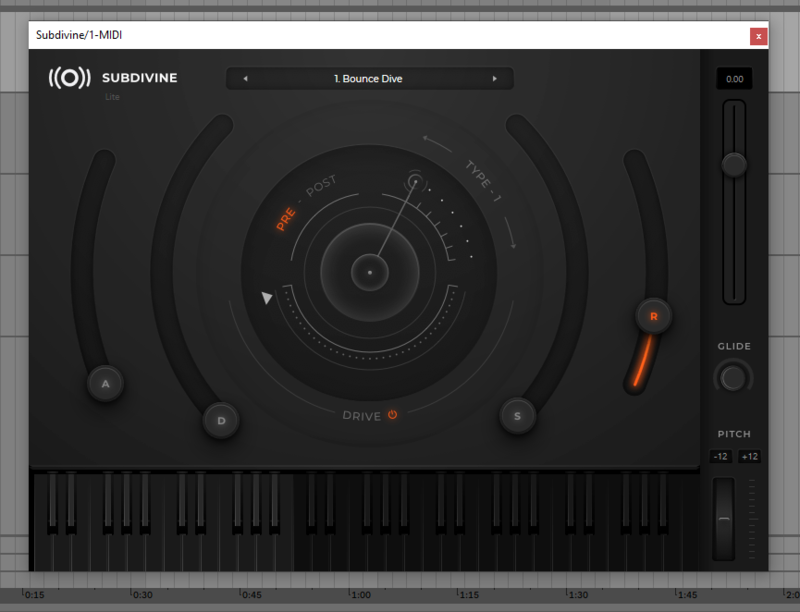
Task: Click the Subdivine logo icon
Action: pos(69,78)
